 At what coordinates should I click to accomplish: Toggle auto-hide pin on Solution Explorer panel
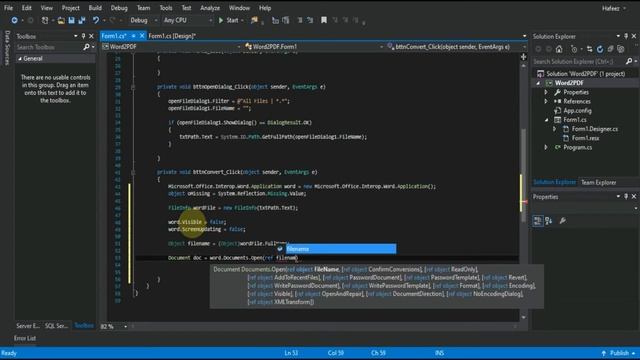626,36
